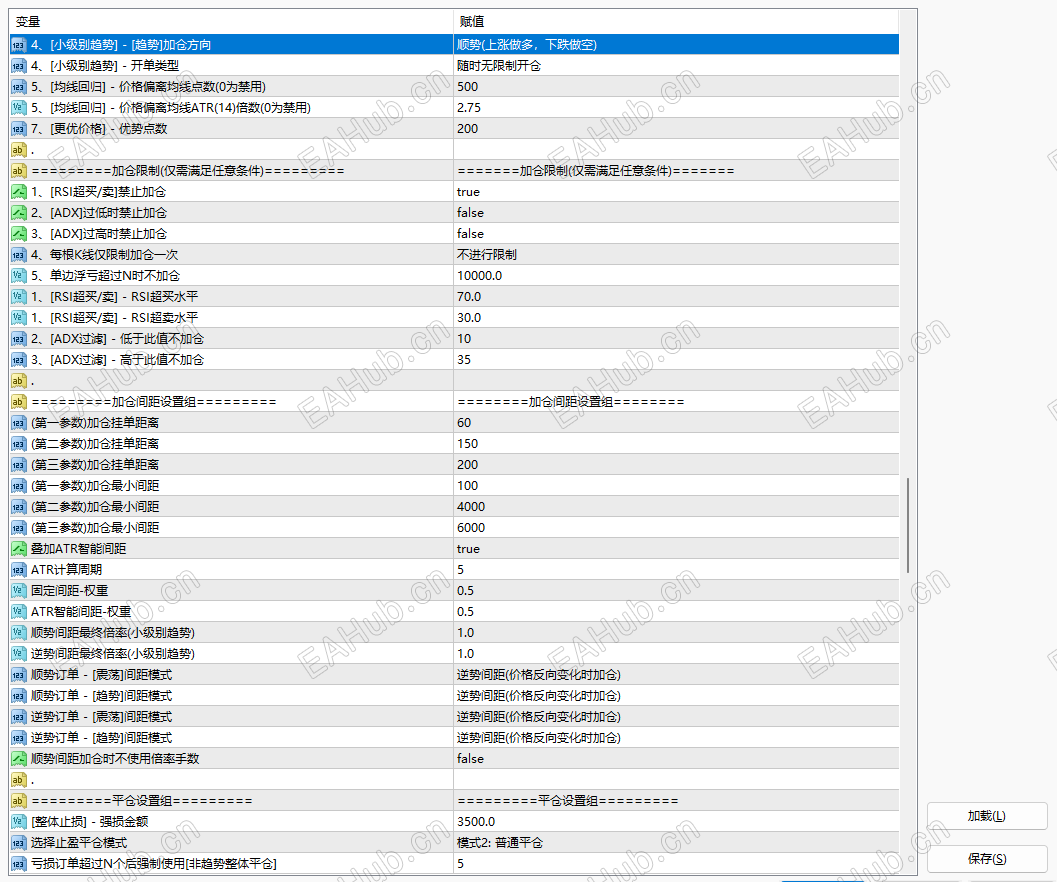Click the icon beside 单边浮亏超过N时不加仓

tap(18, 276)
